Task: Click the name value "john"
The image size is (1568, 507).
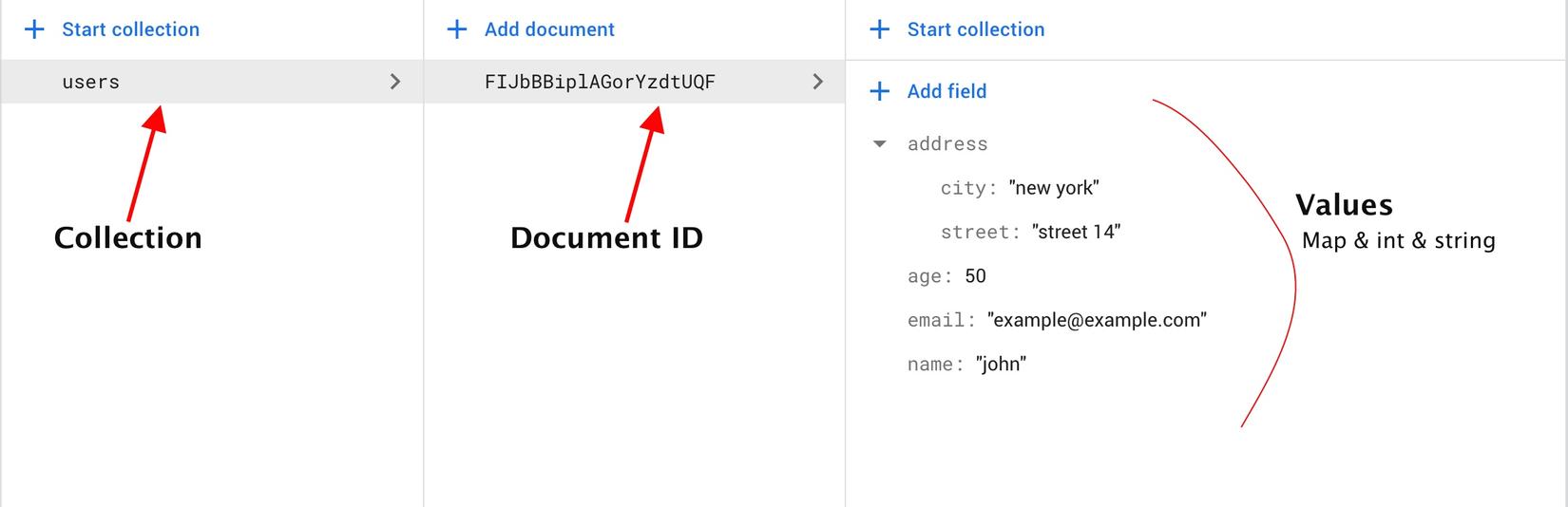Action: click(1001, 365)
